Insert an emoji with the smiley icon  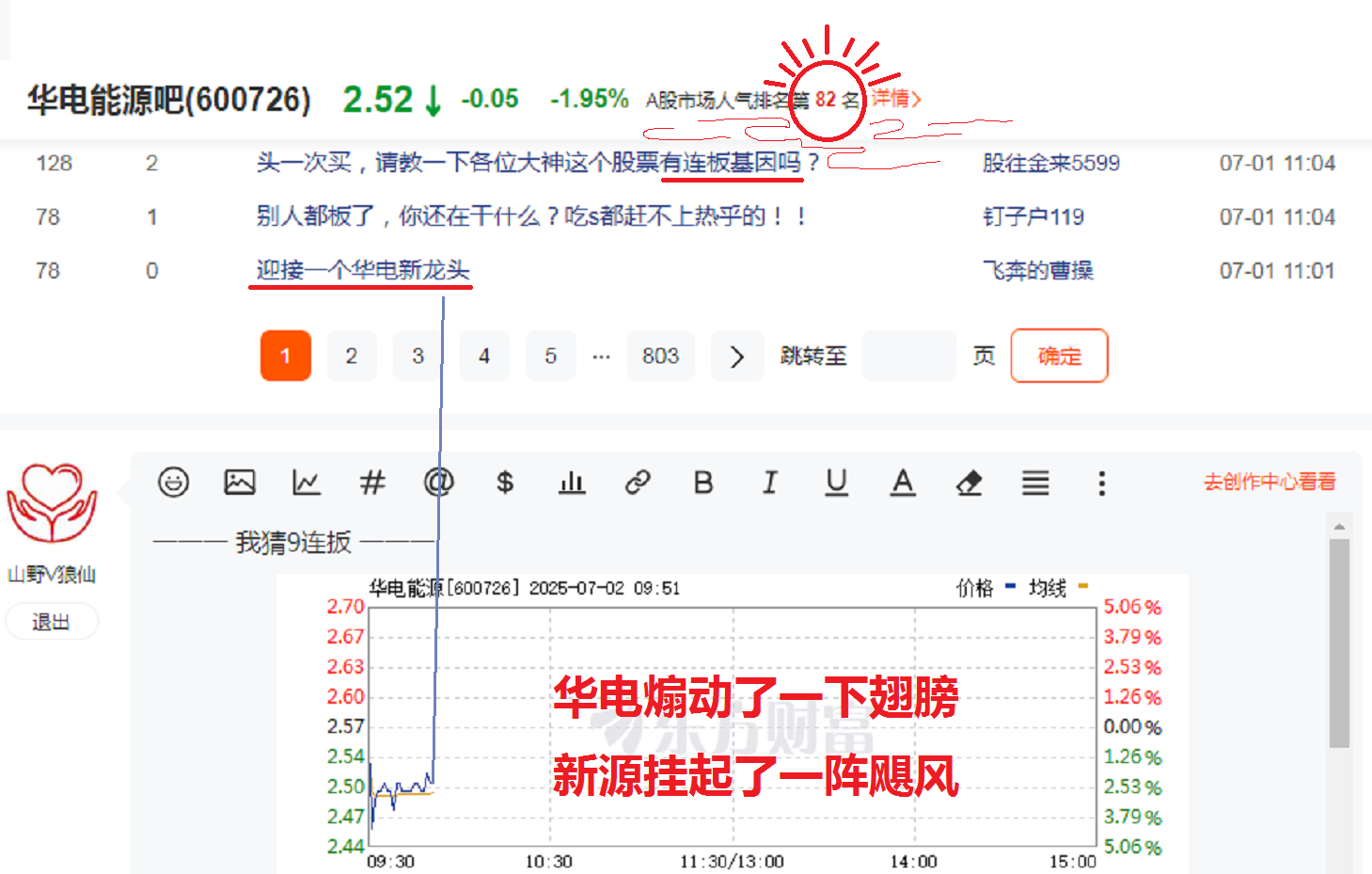173,483
